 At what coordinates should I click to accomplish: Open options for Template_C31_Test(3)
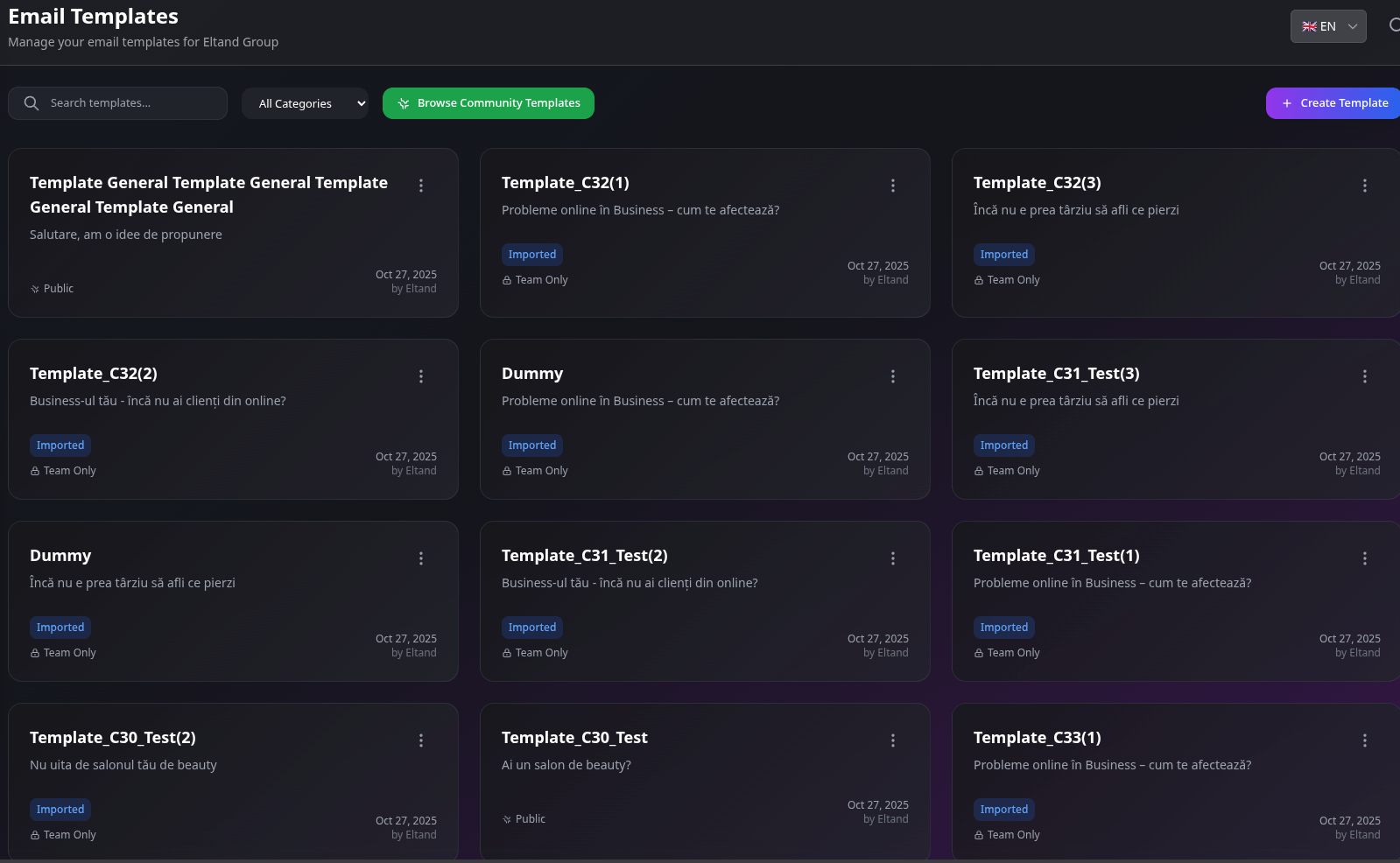coord(1364,376)
